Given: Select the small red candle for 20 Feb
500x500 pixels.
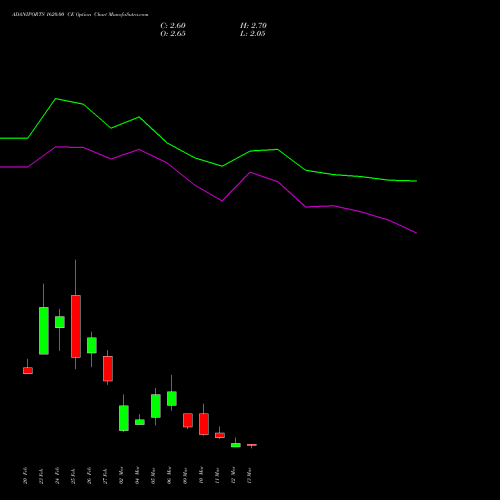Looking at the screenshot, I should [28, 371].
